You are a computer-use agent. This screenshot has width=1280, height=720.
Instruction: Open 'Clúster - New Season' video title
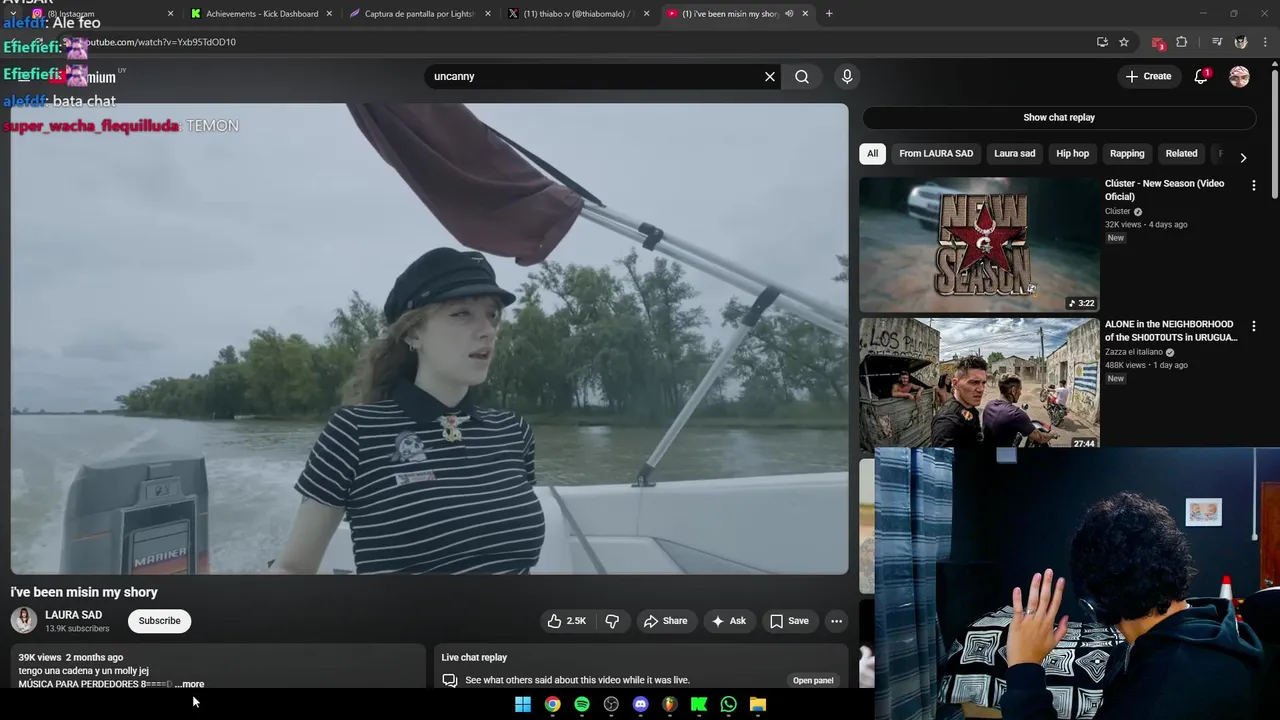pos(1164,190)
